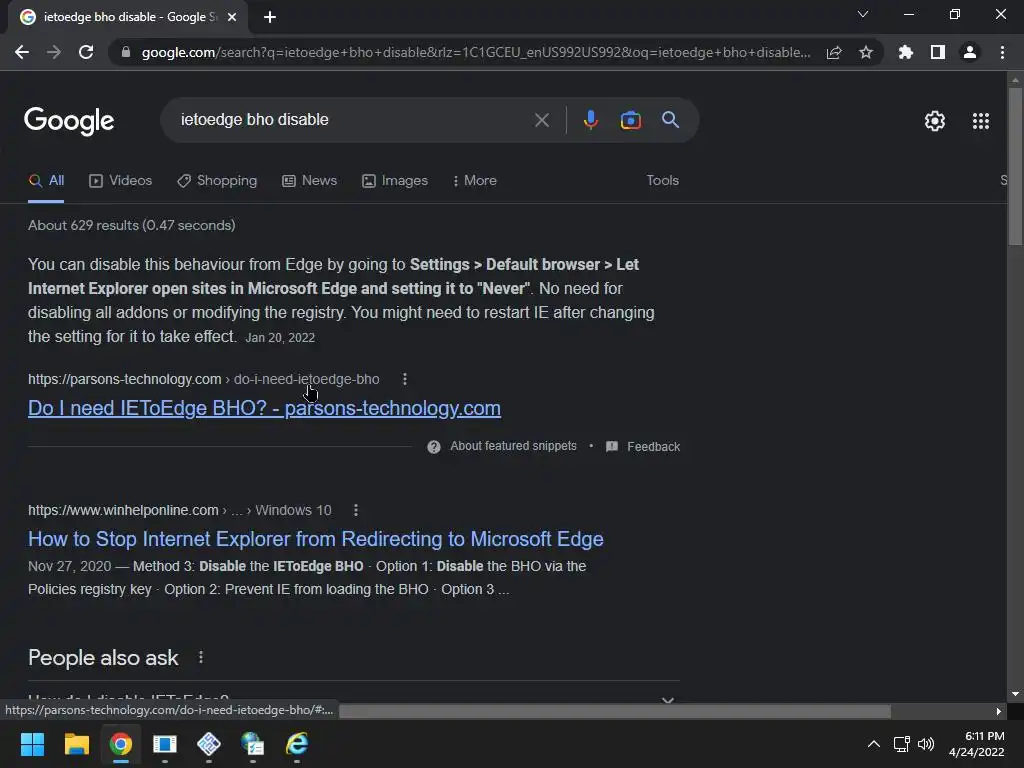The image size is (1024, 768).
Task: Toggle the Chrome side panel
Action: (x=938, y=52)
